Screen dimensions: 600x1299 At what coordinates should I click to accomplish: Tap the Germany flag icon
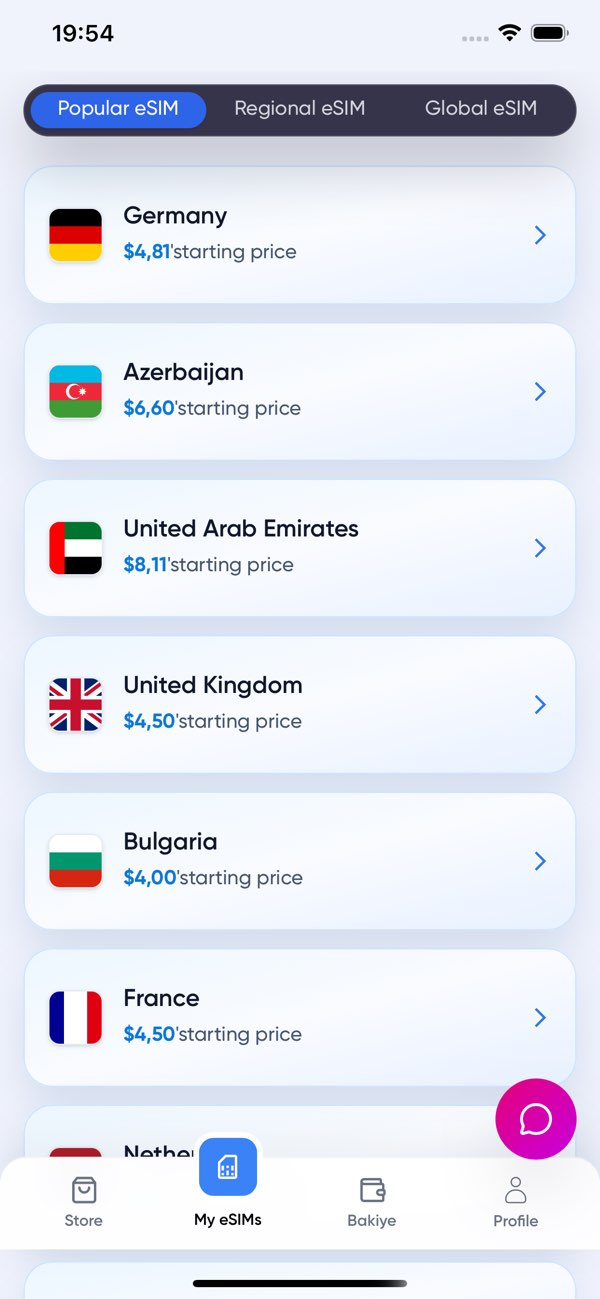point(76,235)
